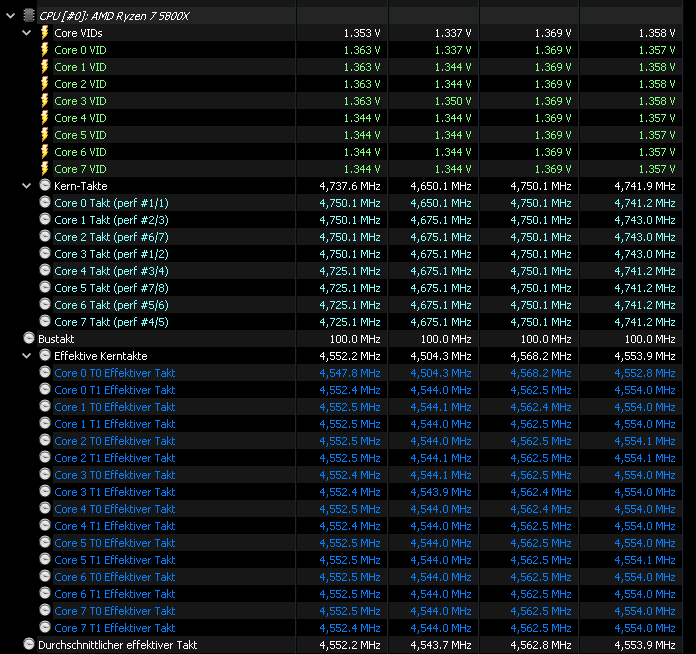Click the clock icon for Durchschnittlicher effektiver Takt
Screen dimensions: 696x654
[29, 644]
